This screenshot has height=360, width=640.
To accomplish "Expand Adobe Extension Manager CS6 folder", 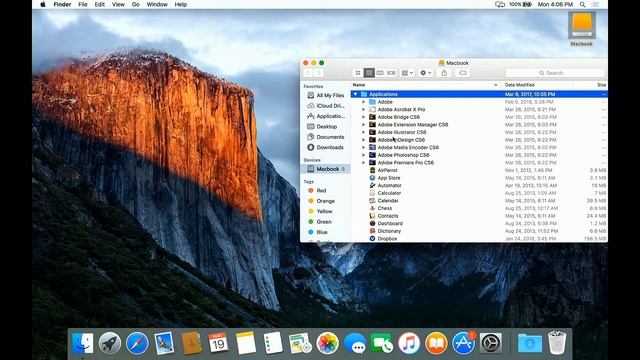I will (x=363, y=124).
